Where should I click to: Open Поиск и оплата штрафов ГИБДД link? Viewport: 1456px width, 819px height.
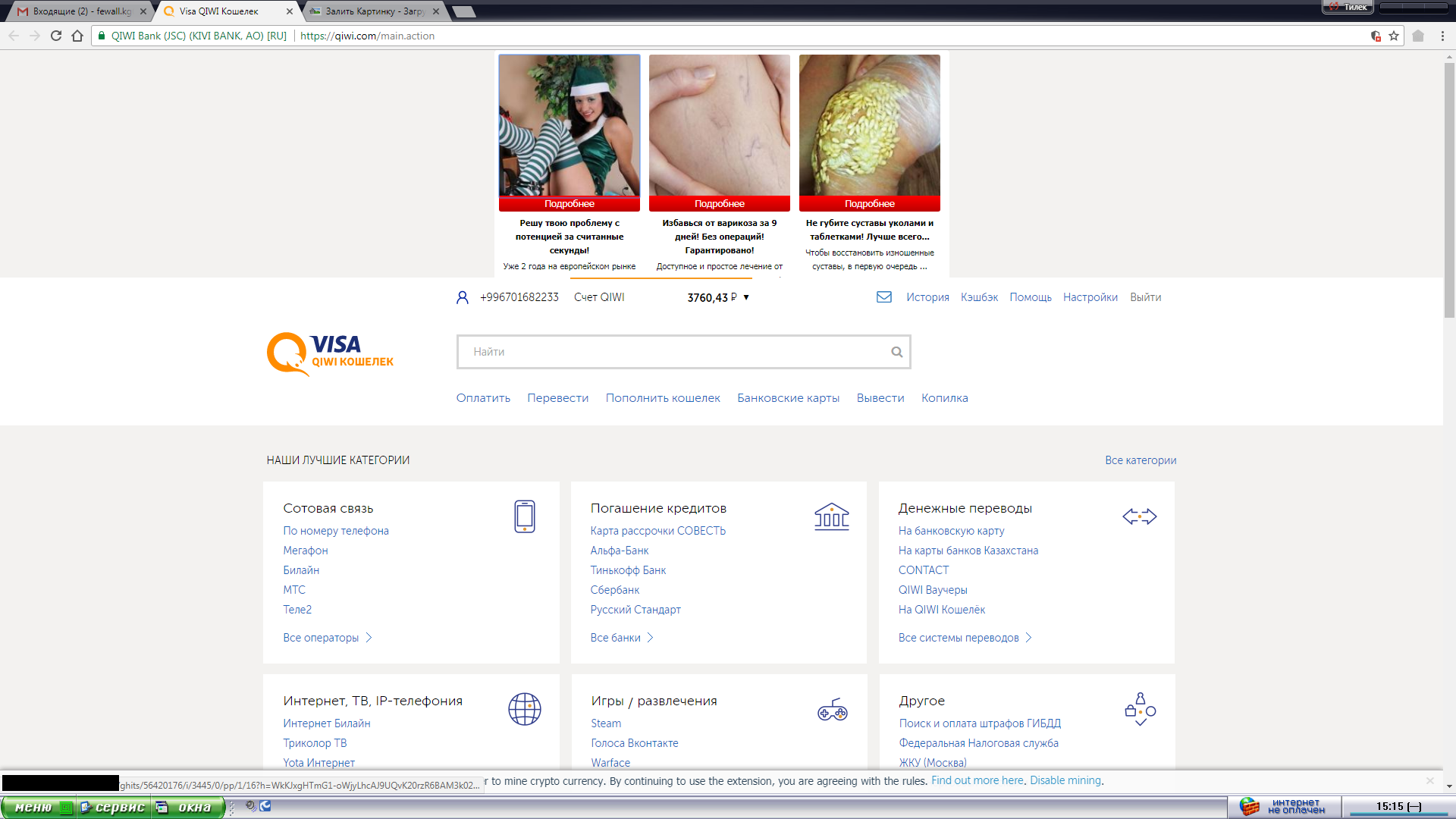[980, 723]
